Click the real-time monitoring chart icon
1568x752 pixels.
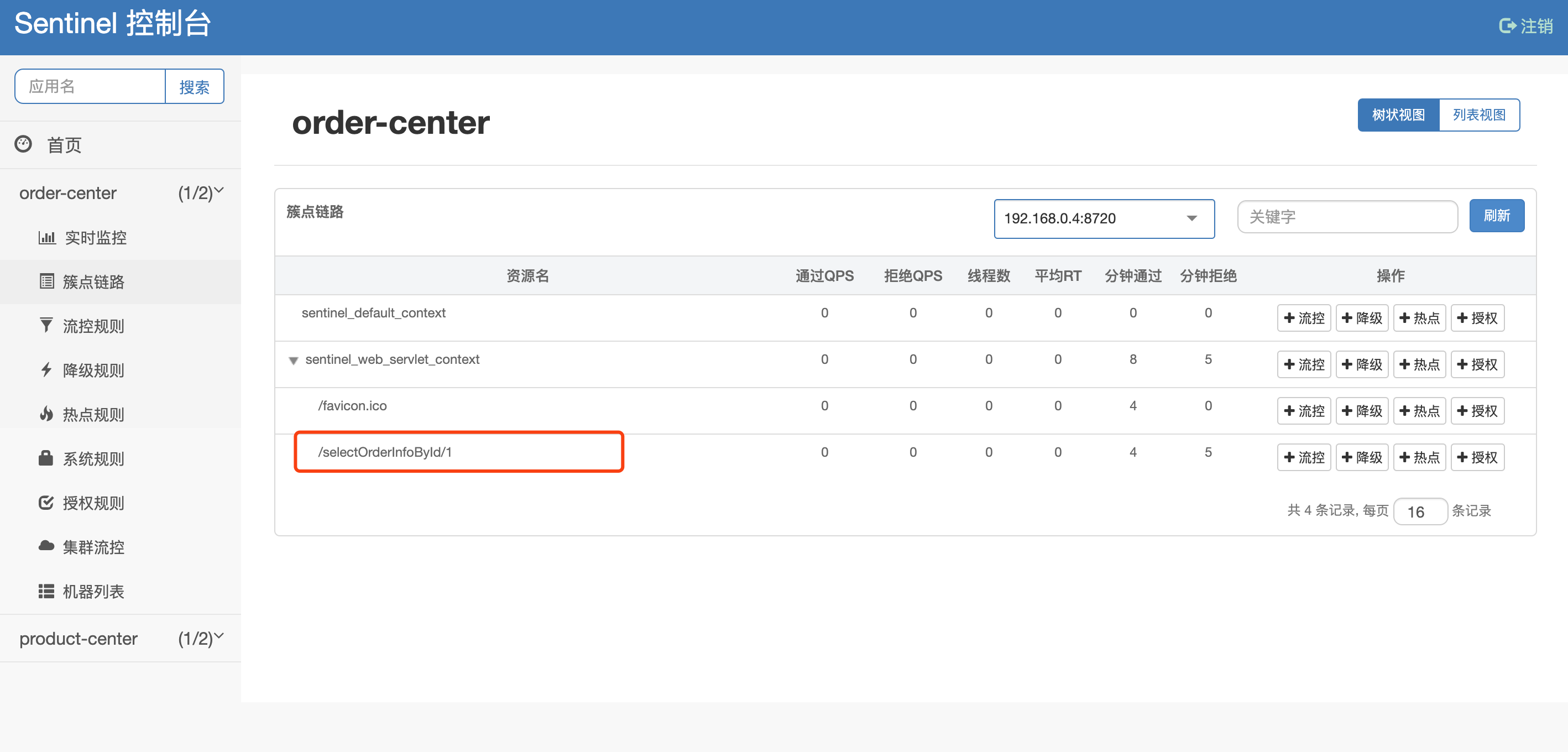pyautogui.click(x=46, y=237)
